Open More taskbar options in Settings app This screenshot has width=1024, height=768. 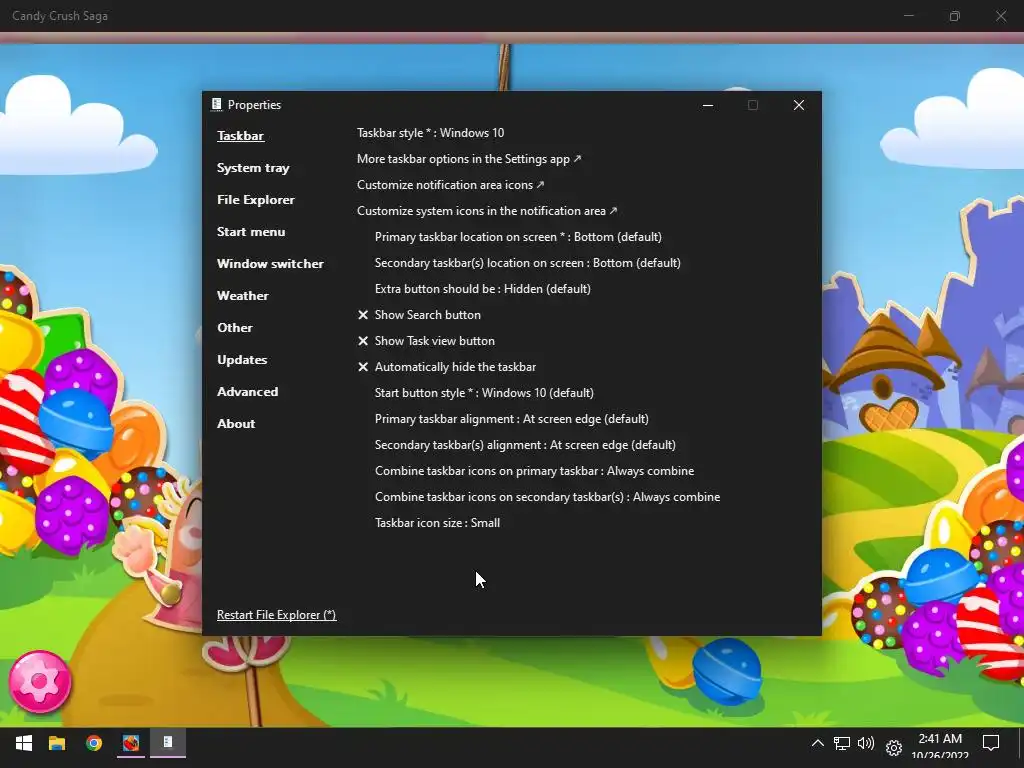click(x=469, y=159)
